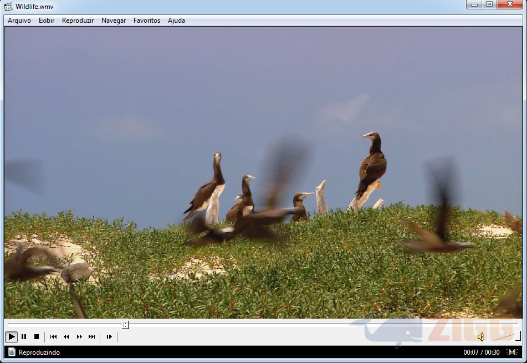
Task: Click the status bar file icon
Action: tap(12, 352)
